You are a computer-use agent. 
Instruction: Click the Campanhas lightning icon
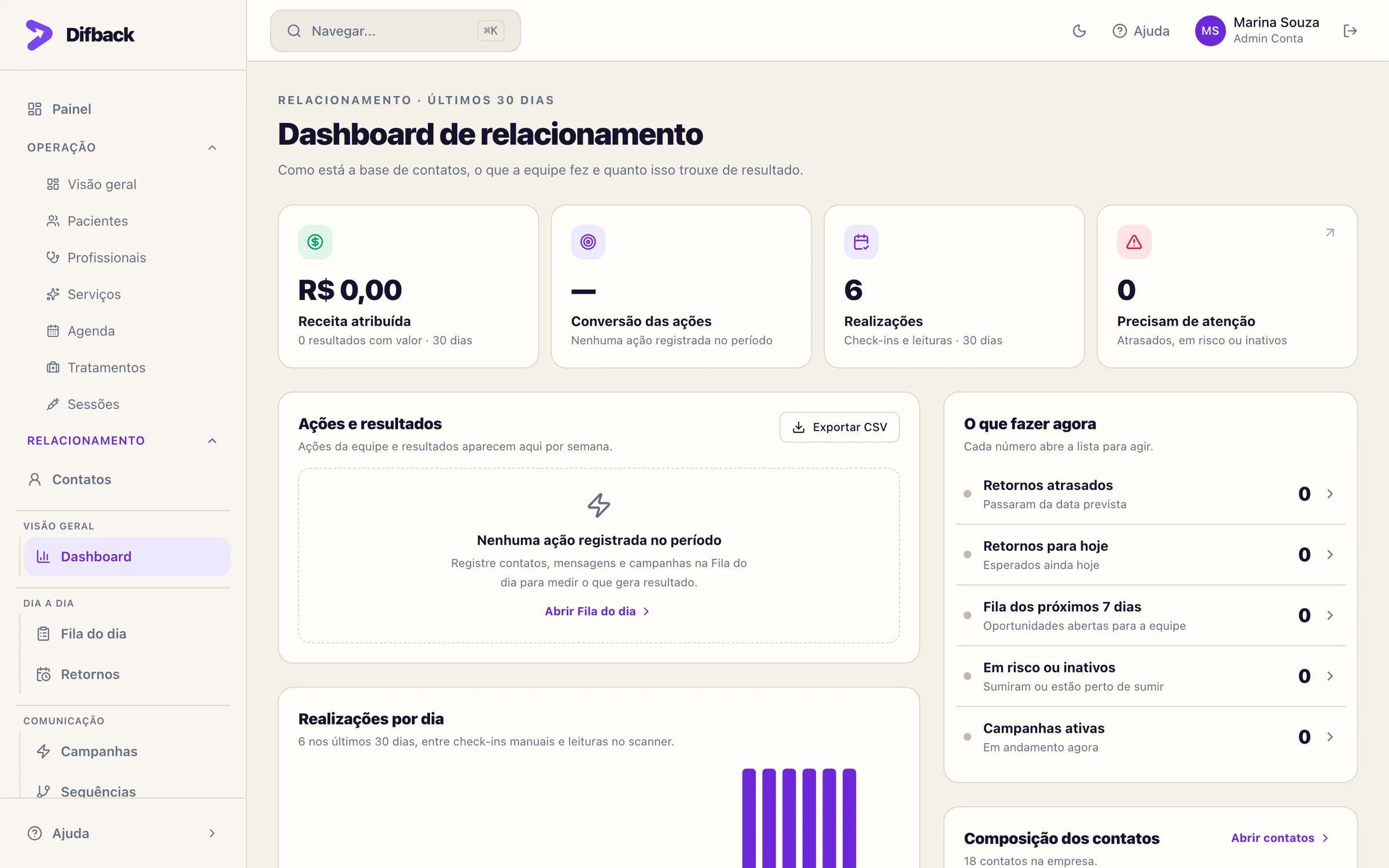pos(43,751)
